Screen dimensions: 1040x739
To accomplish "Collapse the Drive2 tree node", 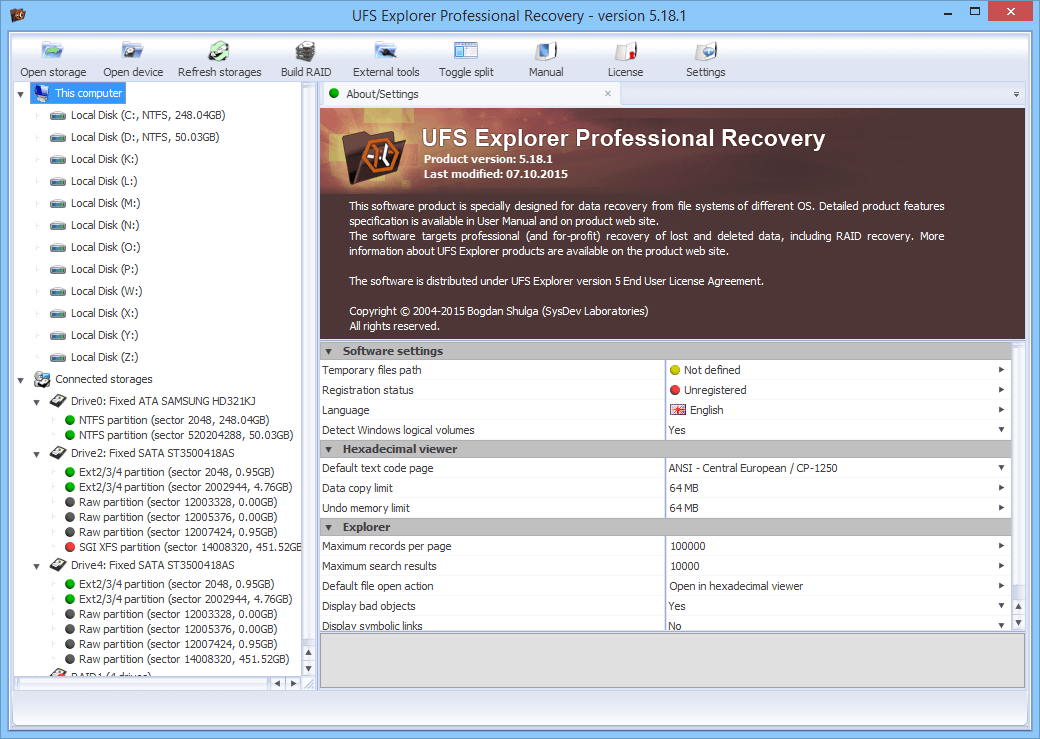I will (37, 454).
